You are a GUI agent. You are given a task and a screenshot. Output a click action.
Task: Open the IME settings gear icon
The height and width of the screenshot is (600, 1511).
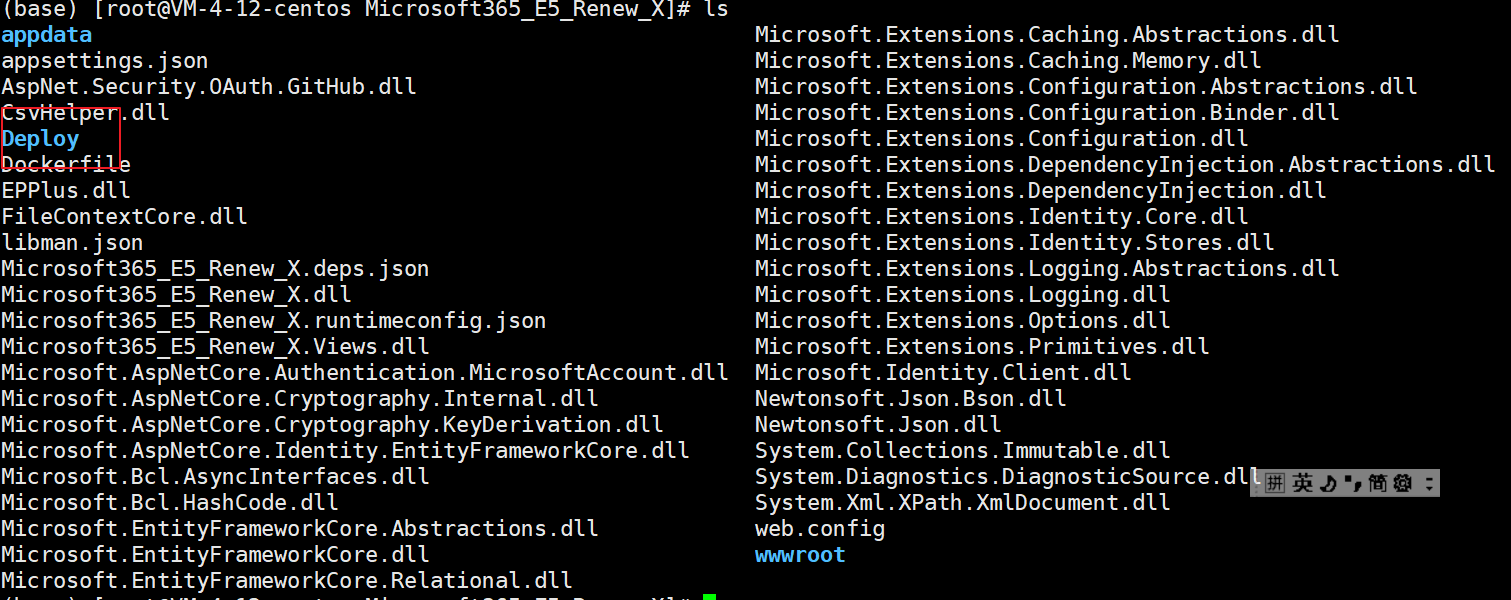coord(1402,482)
